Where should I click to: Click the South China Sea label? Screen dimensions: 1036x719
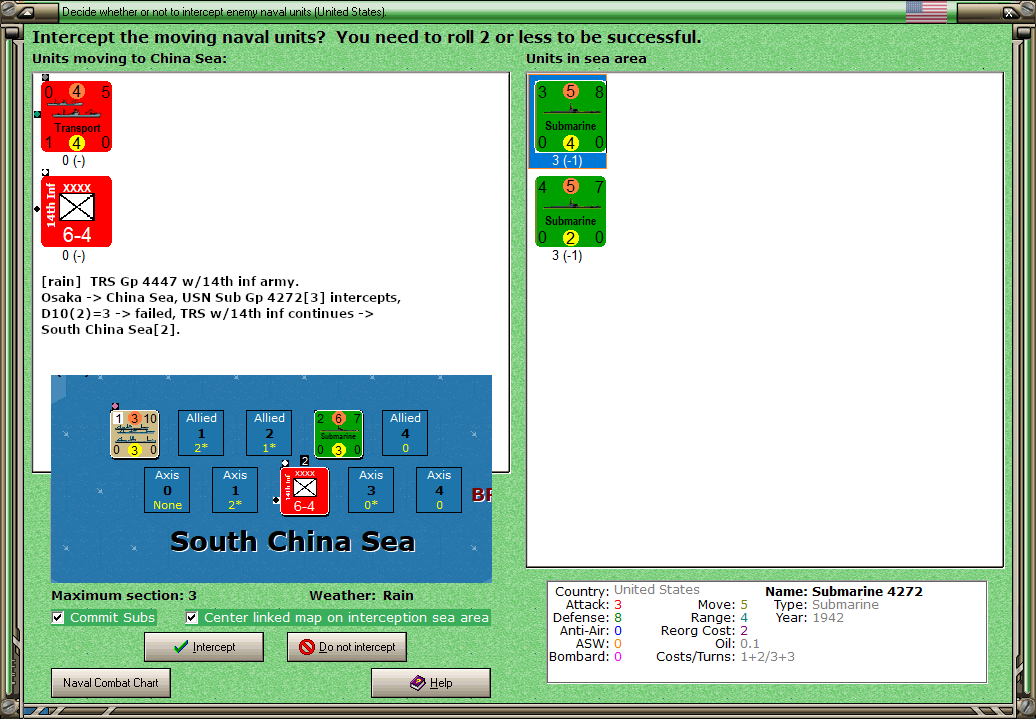(x=293, y=541)
